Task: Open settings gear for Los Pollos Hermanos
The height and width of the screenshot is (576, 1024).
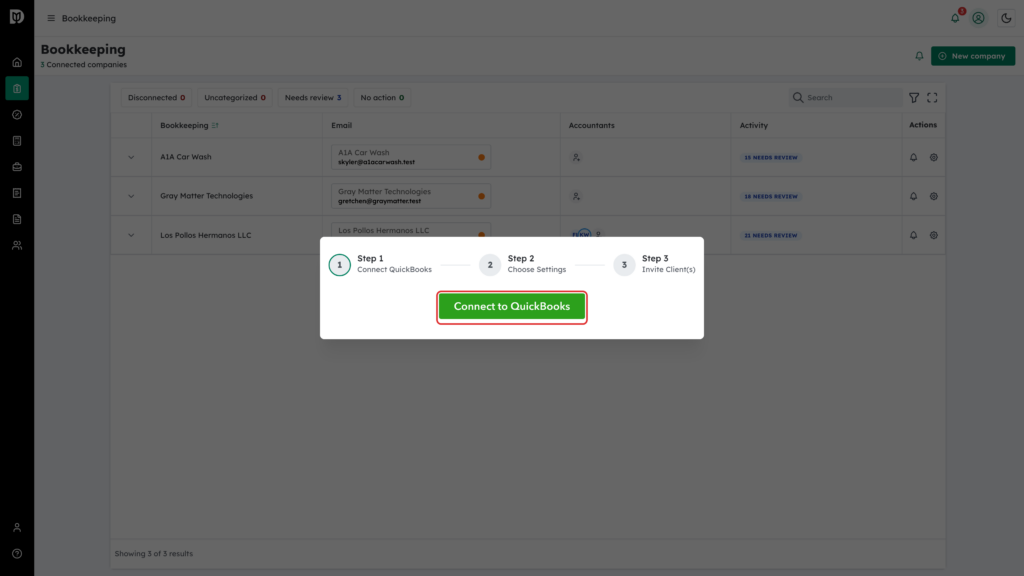Action: click(934, 236)
